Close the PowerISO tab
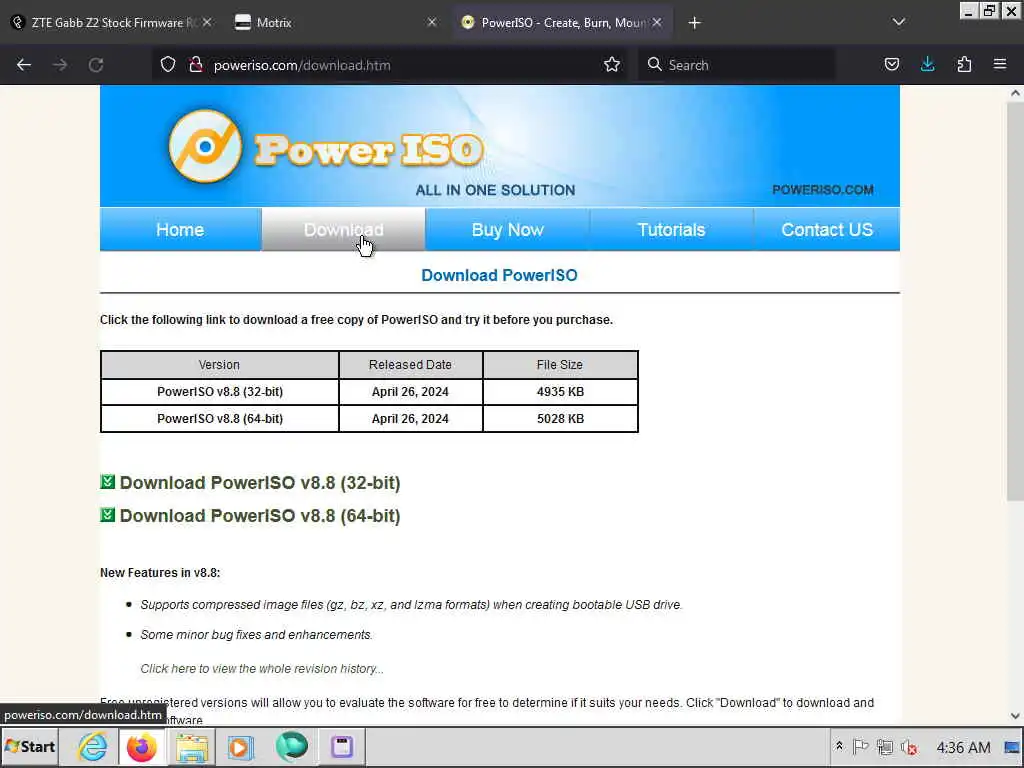1024x768 pixels. click(x=657, y=22)
